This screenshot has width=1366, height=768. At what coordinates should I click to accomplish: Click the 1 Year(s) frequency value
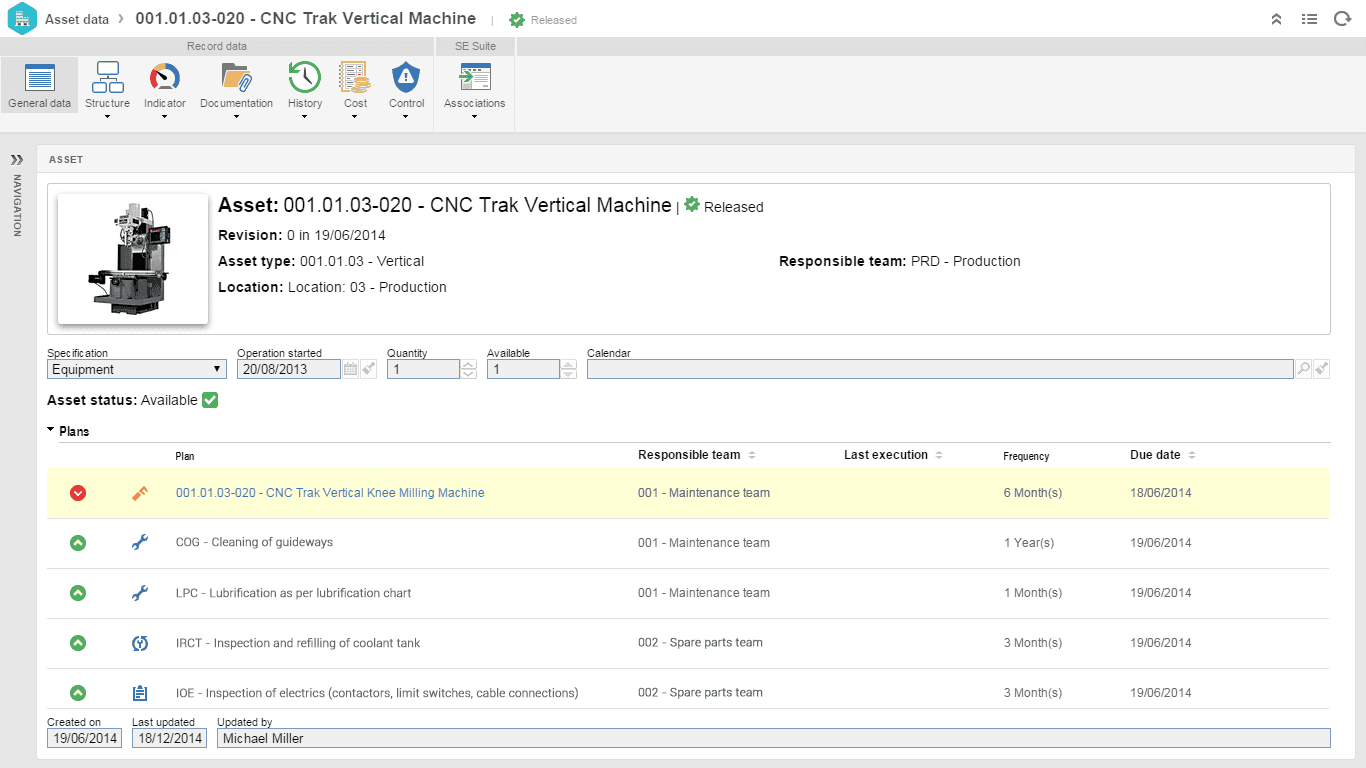coord(1029,543)
